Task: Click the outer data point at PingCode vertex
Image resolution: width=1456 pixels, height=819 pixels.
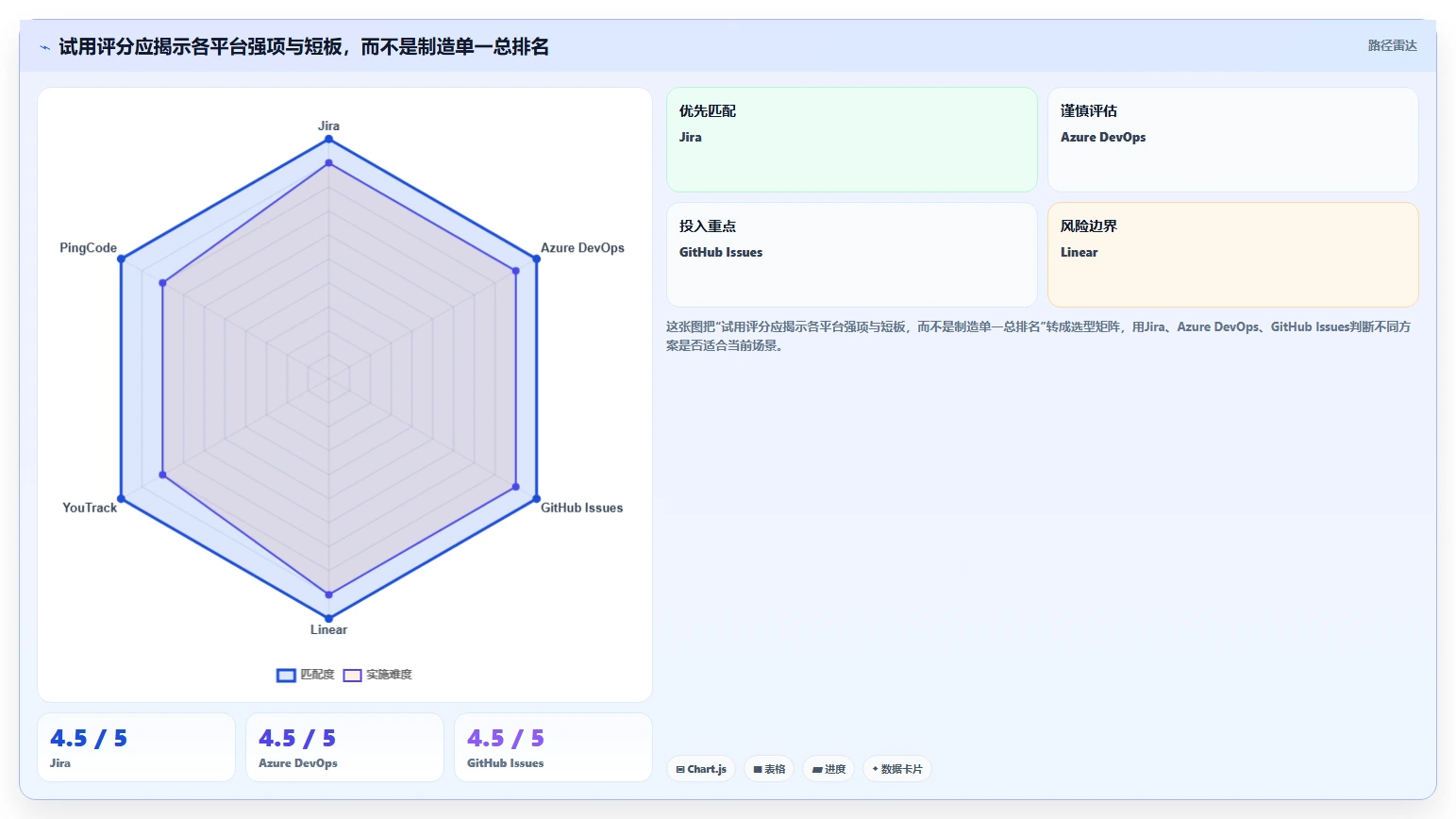Action: click(x=121, y=259)
